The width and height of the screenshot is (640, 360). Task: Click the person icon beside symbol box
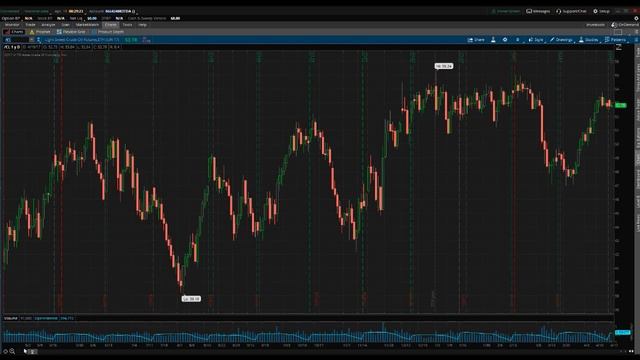(39, 40)
